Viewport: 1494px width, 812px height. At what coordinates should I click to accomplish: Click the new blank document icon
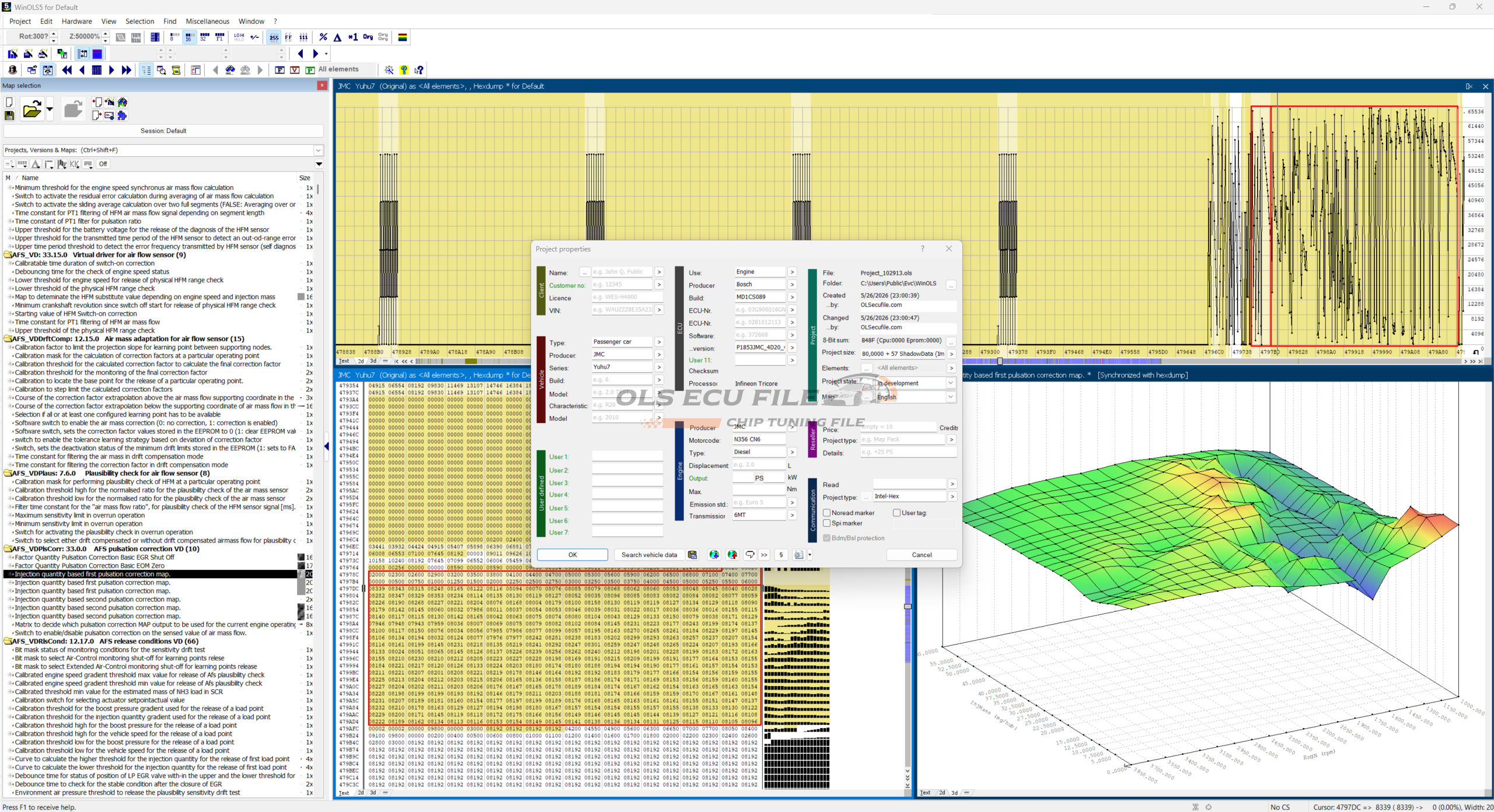point(9,102)
